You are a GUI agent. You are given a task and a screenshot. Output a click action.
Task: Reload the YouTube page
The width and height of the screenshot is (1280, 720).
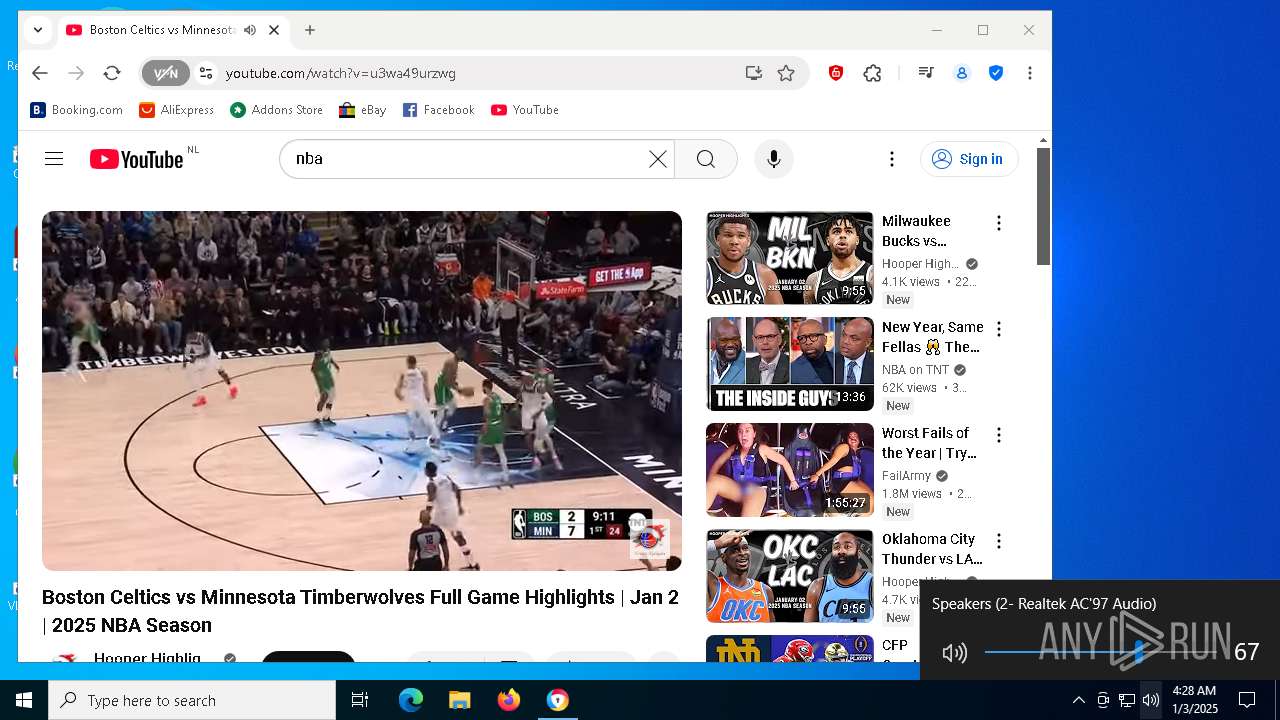pyautogui.click(x=112, y=73)
